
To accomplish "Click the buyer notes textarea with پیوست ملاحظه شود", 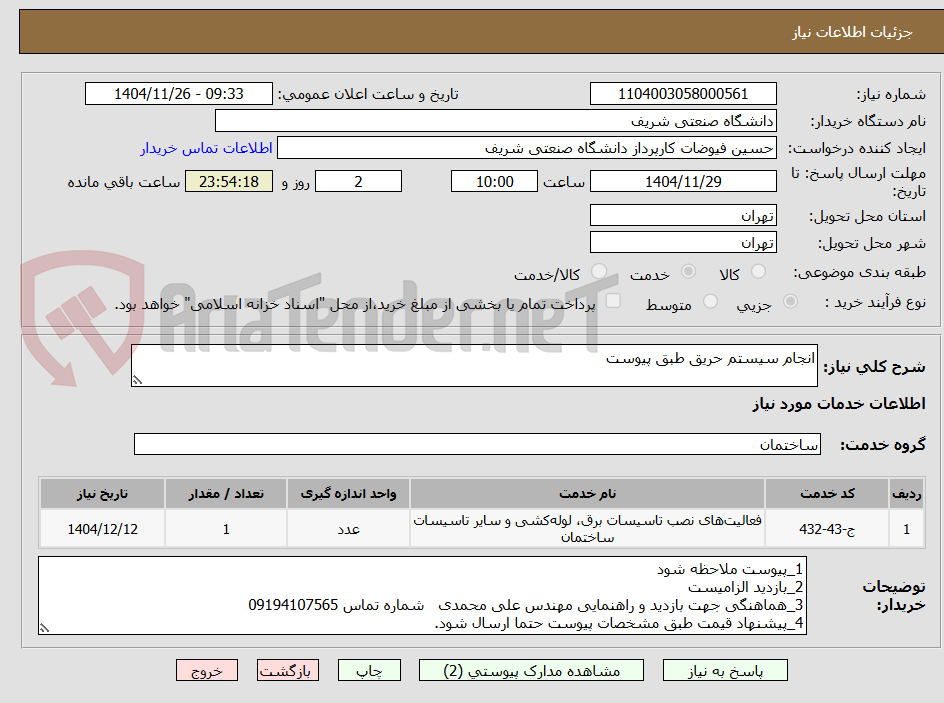I will [422, 595].
